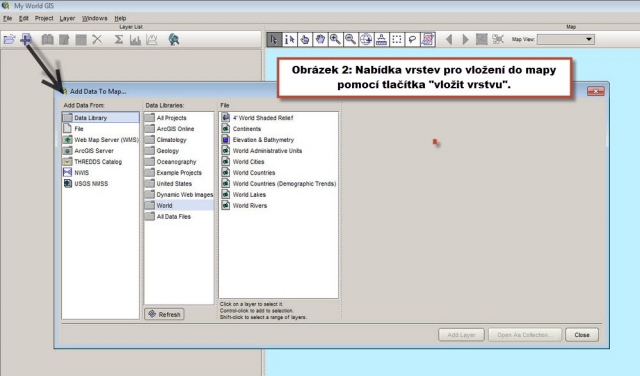Select the World library folder
Image resolution: width=640 pixels, height=376 pixels.
click(179, 206)
